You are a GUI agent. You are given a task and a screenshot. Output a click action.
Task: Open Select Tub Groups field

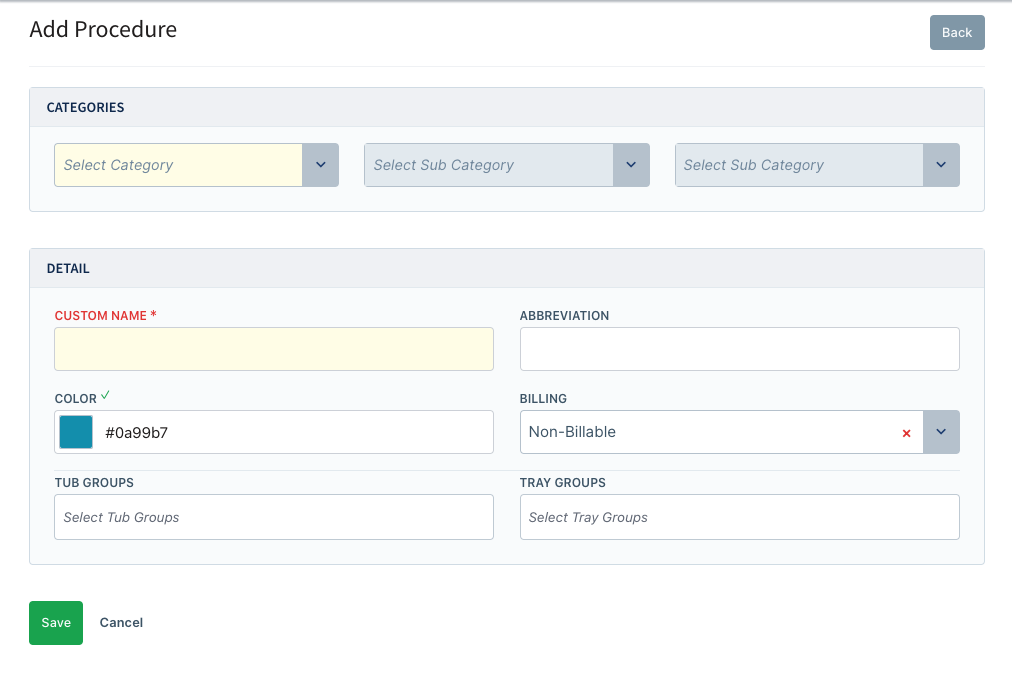[x=274, y=517]
